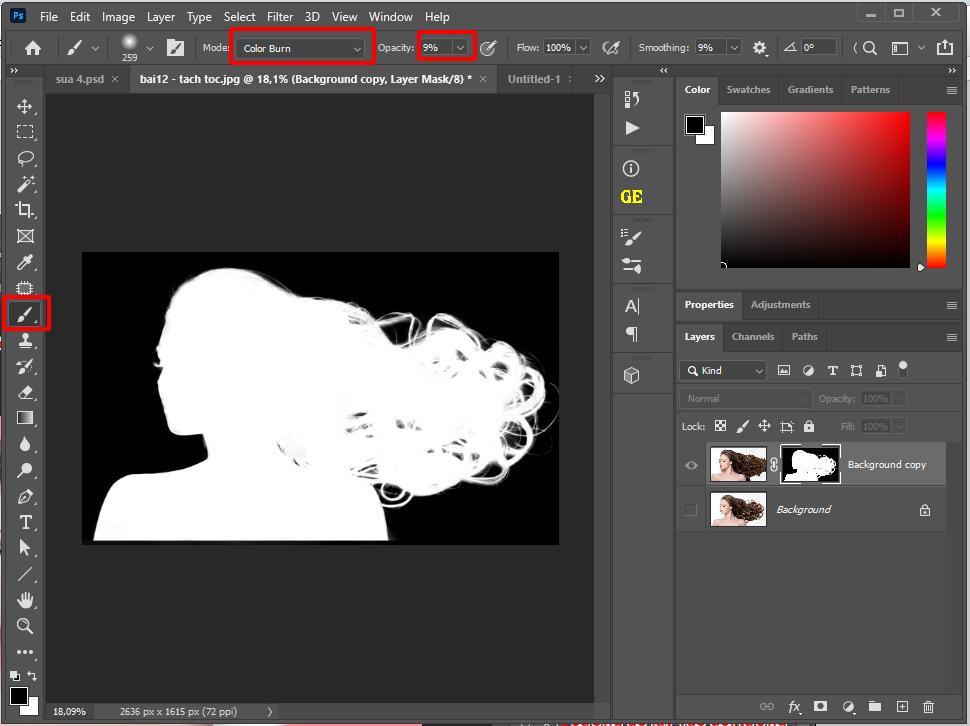Viewport: 970px width, 726px height.
Task: Toggle Lock transparent pixels in Layers panel
Action: click(x=719, y=425)
